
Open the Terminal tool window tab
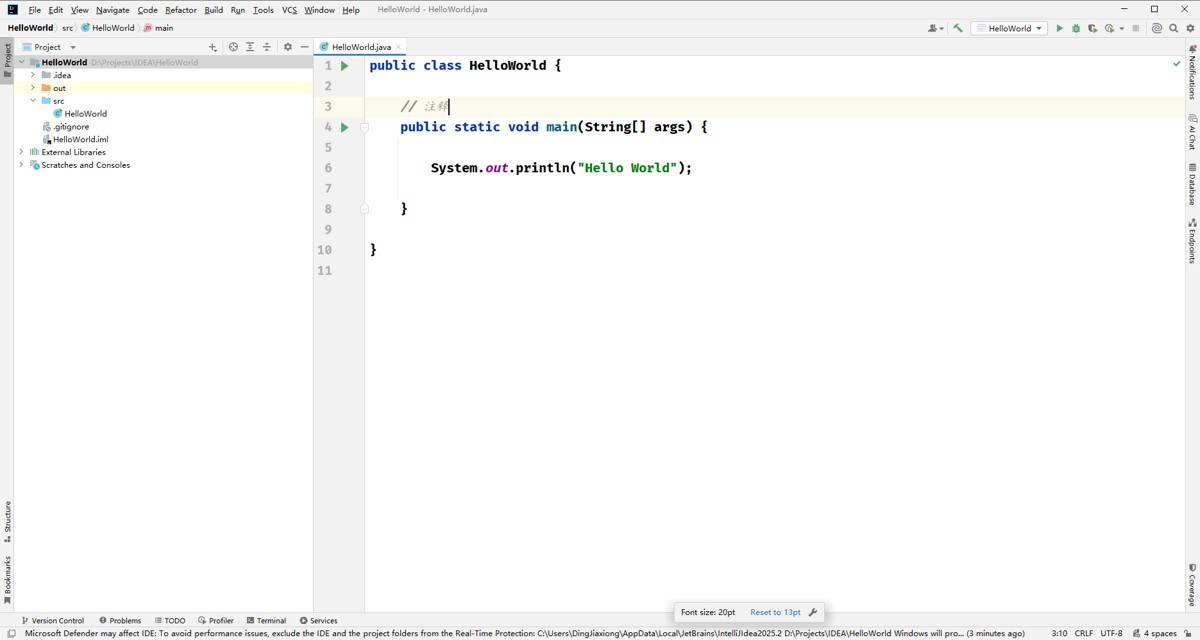tap(266, 620)
